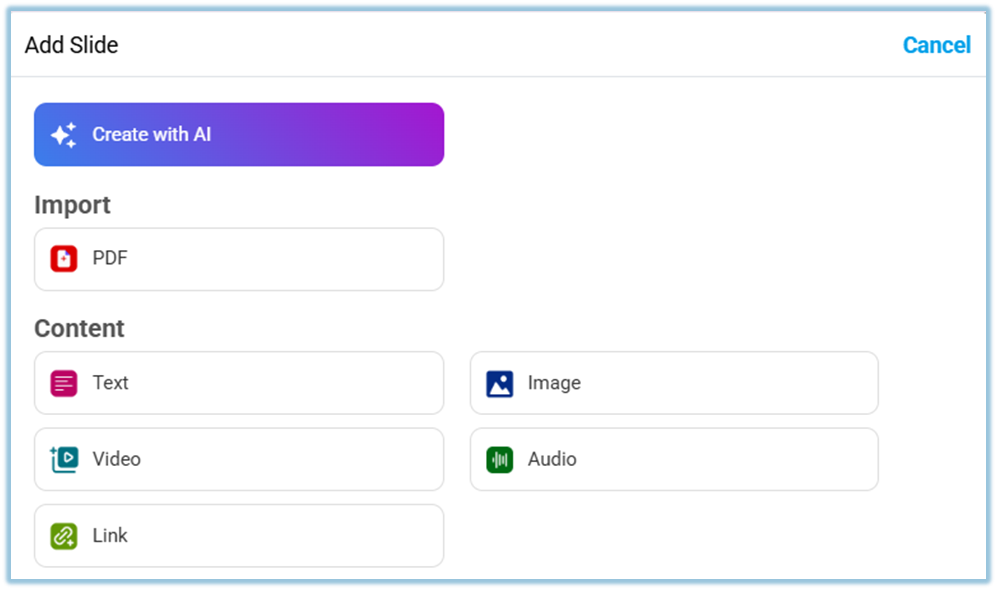Image resolution: width=997 pixels, height=590 pixels.
Task: Click the sparkle icon on Create with AI
Action: [64, 135]
